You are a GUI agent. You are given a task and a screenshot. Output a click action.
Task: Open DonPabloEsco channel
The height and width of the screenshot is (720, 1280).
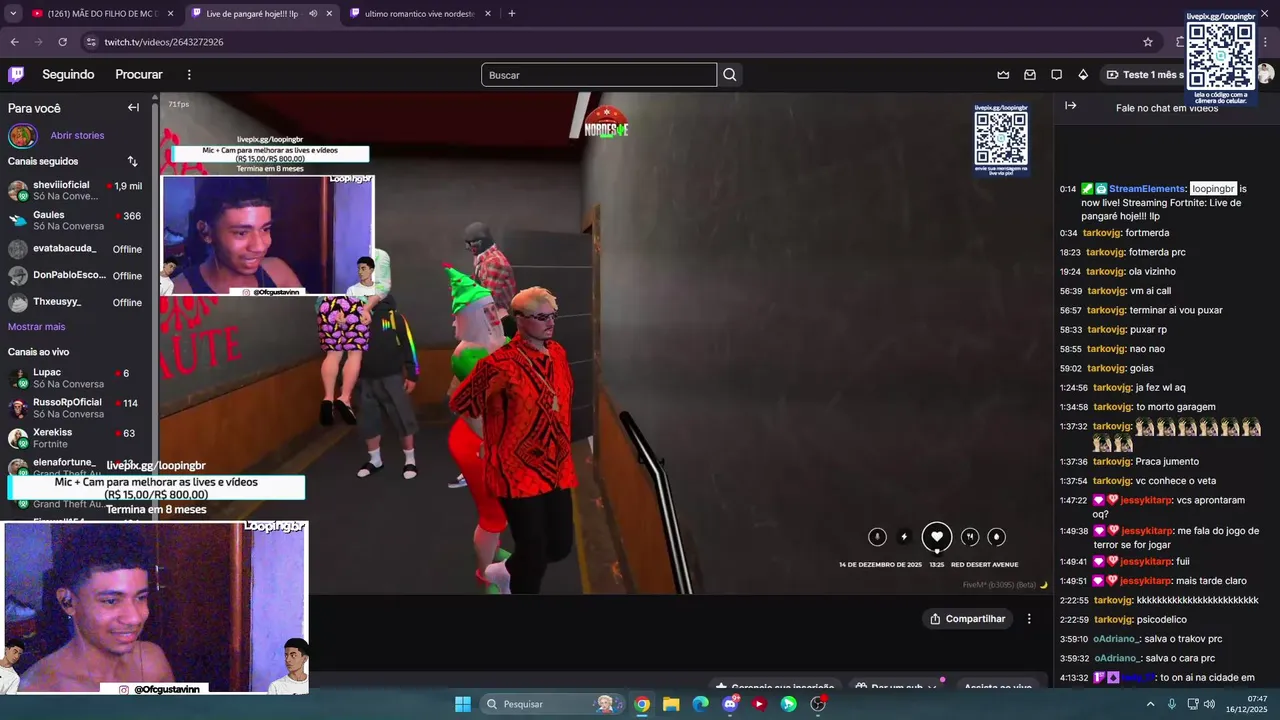[75, 275]
